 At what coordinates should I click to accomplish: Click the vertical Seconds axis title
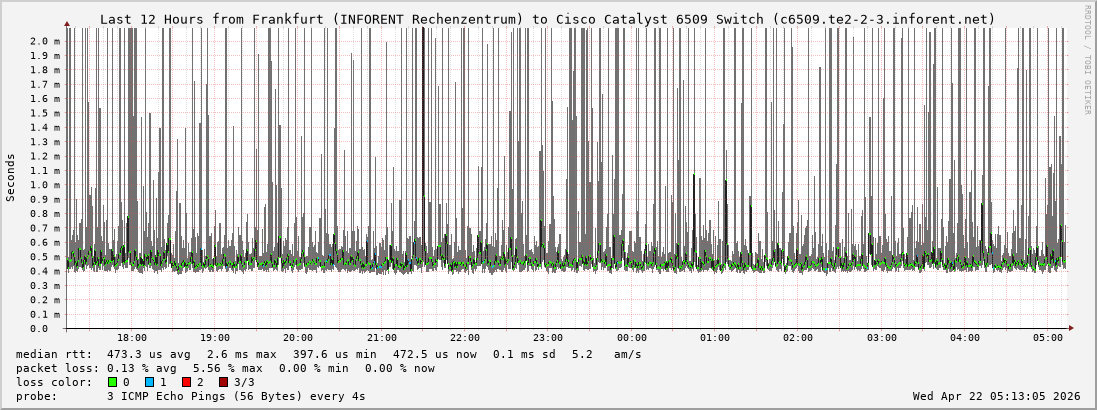(x=11, y=177)
